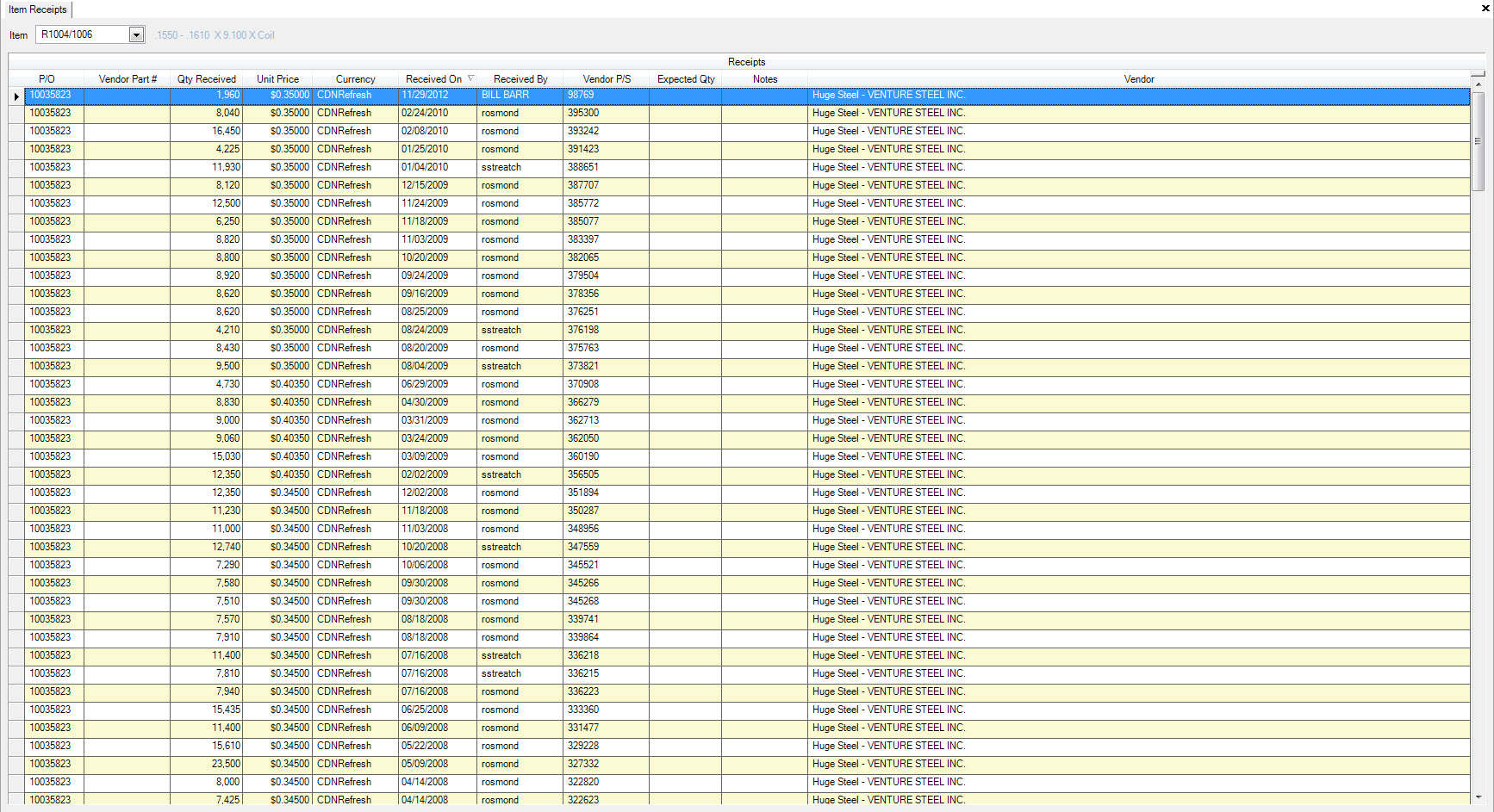Sort receipts by the Received By column
Screen dimensions: 1494x812
[520, 78]
